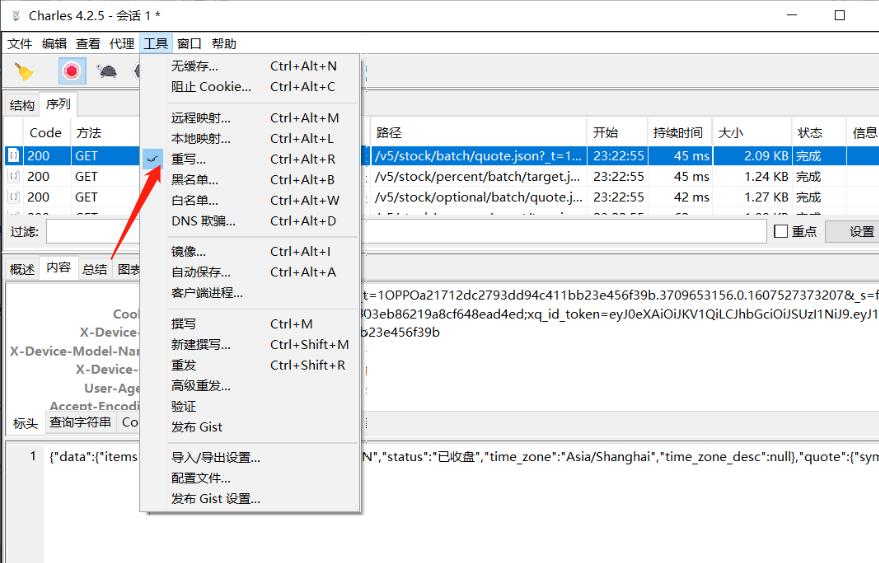Open the 查看 menu

(x=88, y=44)
